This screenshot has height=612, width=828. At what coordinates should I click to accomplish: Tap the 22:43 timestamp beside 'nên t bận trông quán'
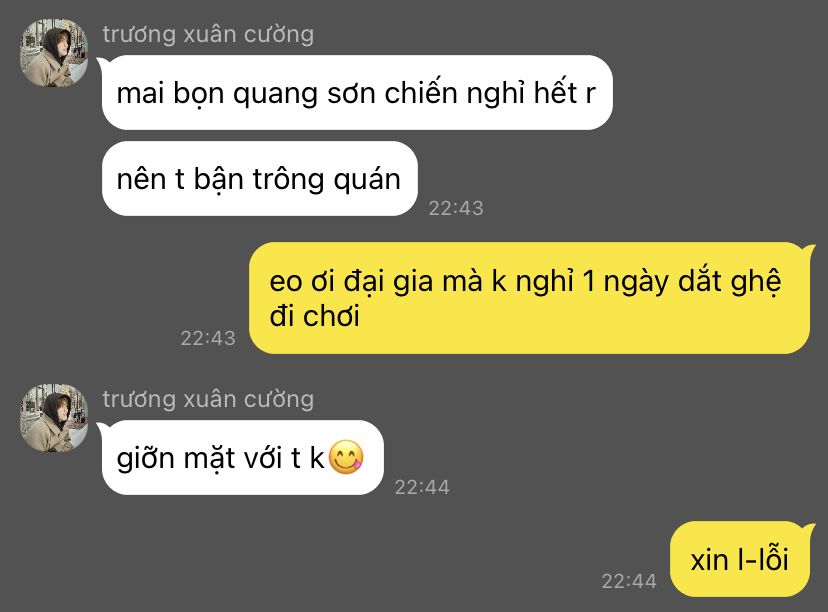click(x=456, y=208)
